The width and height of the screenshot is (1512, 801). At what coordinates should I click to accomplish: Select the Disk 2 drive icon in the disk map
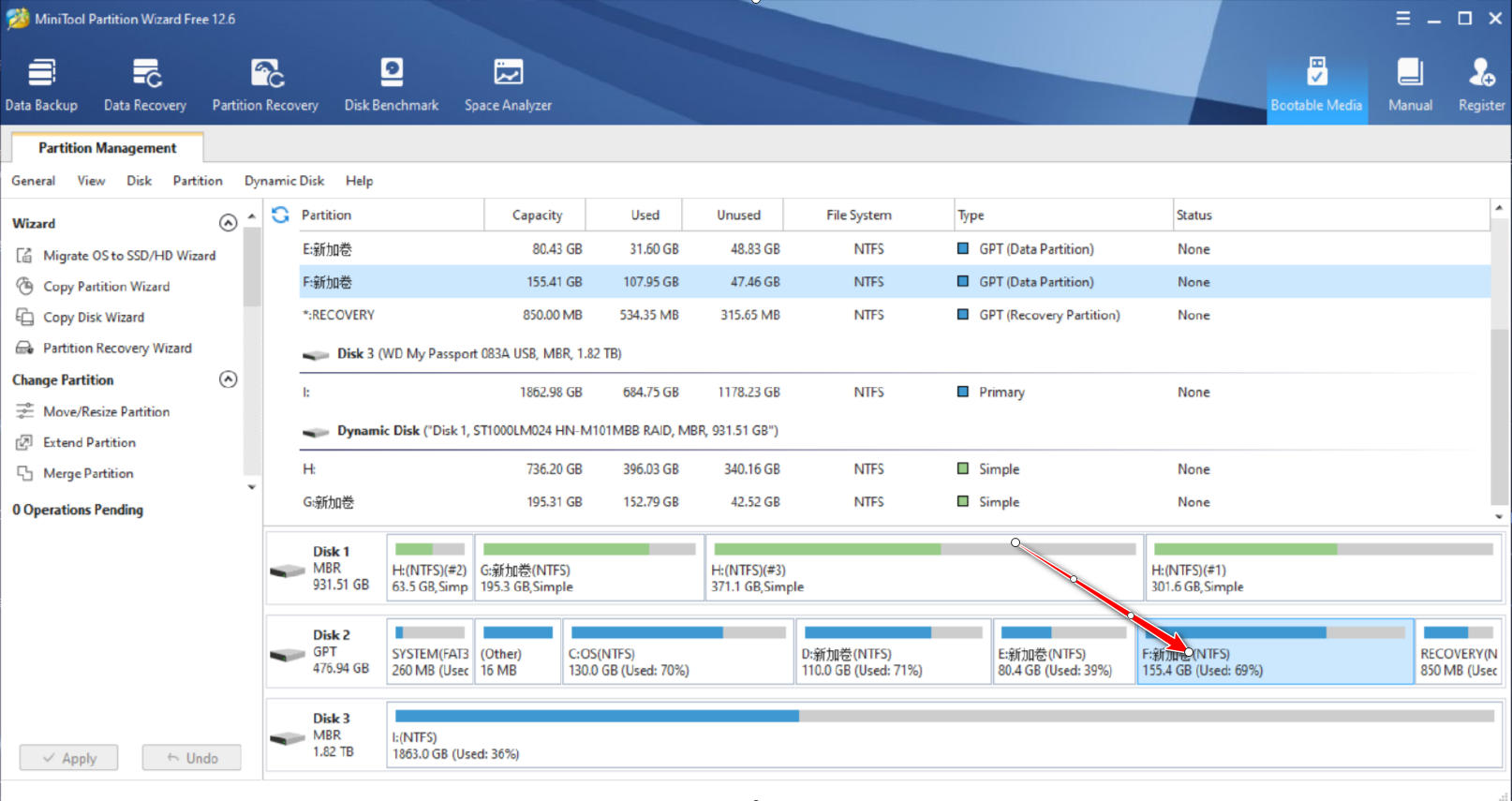pyautogui.click(x=288, y=654)
